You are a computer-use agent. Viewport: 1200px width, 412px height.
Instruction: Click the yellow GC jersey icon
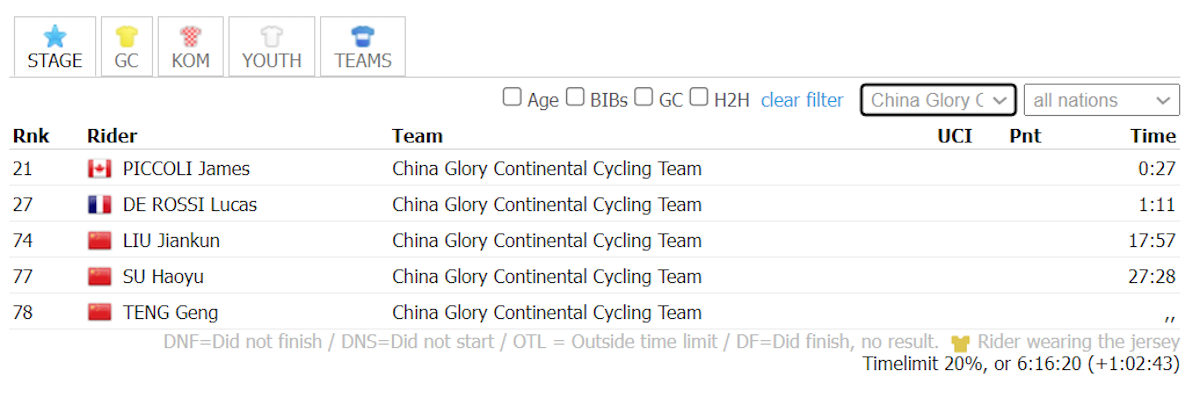tap(126, 37)
